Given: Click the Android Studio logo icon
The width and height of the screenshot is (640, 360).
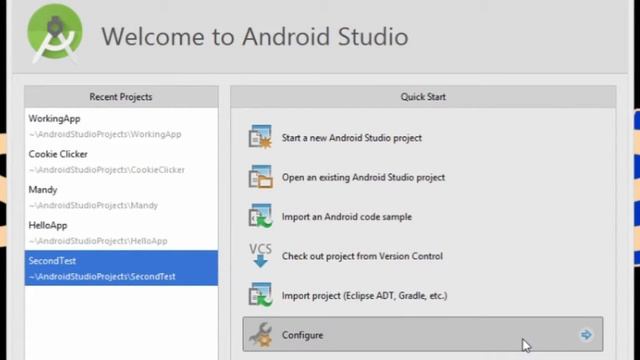Looking at the screenshot, I should coord(55,34).
